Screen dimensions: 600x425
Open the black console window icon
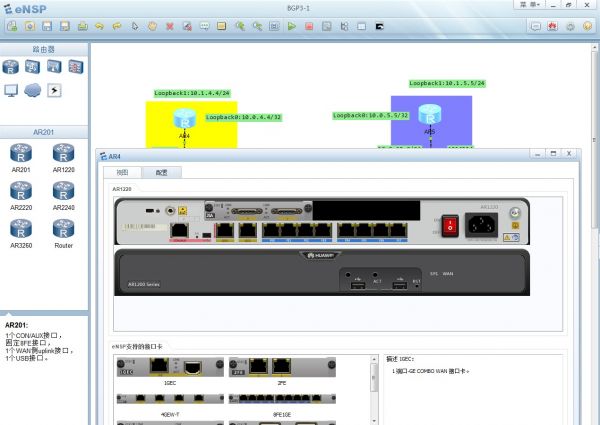pos(379,26)
